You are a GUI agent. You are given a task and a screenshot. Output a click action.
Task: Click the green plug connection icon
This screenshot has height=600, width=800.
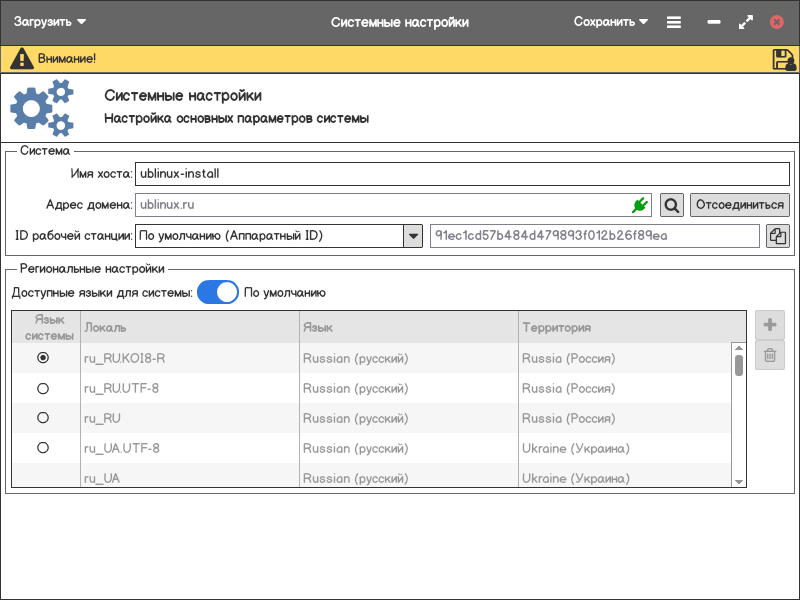pos(640,205)
